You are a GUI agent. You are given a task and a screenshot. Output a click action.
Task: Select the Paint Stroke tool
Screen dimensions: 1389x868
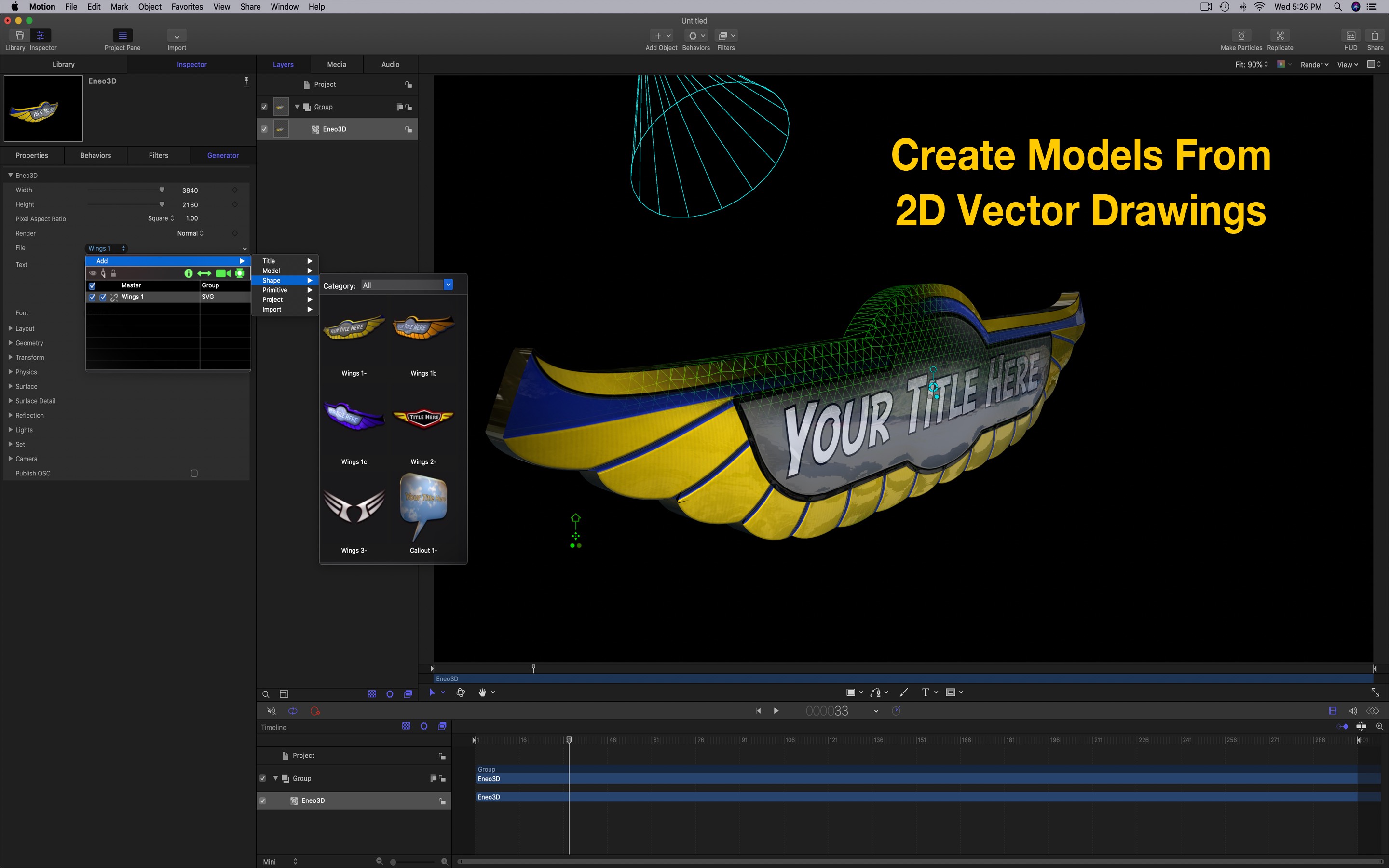tap(904, 692)
